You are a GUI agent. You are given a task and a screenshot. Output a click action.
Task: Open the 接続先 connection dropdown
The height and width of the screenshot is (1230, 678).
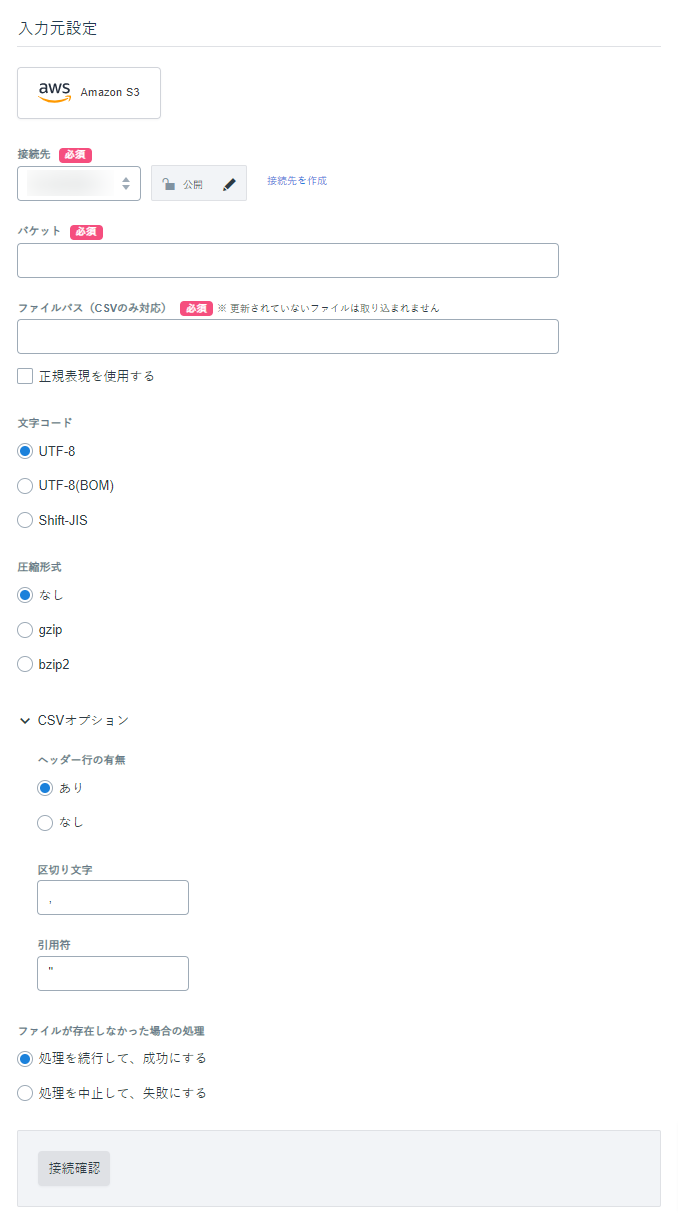point(79,184)
